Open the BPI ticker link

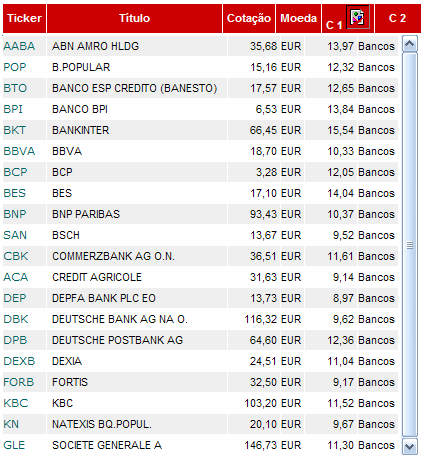(13, 109)
